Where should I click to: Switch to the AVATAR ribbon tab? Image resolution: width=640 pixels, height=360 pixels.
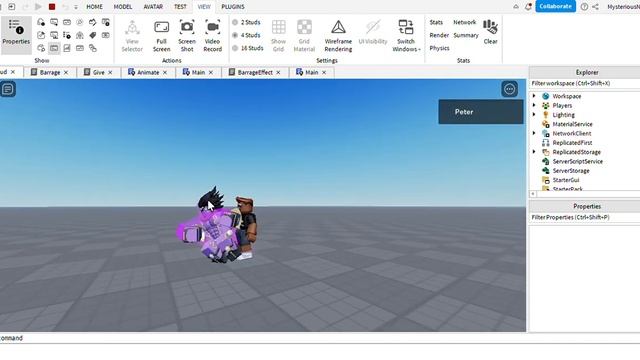click(153, 7)
